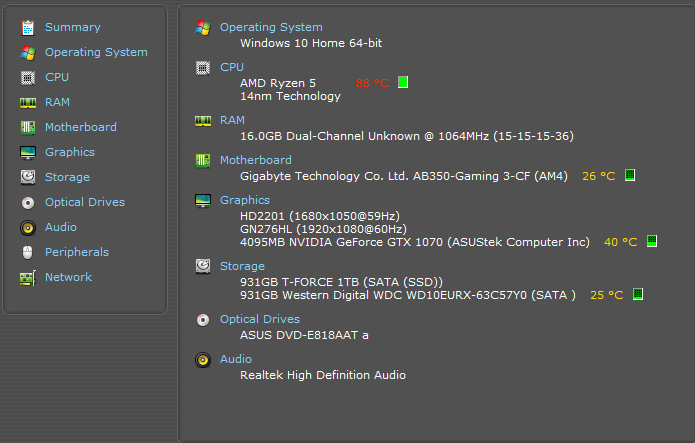695x443 pixels.
Task: Click the NVIDIA GeForce GTX 1070 line
Action: click(x=415, y=242)
